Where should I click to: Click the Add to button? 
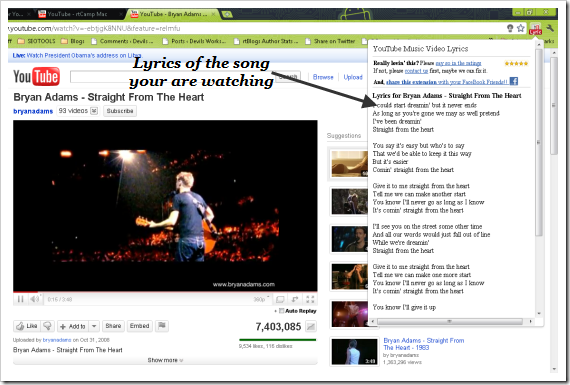point(73,326)
